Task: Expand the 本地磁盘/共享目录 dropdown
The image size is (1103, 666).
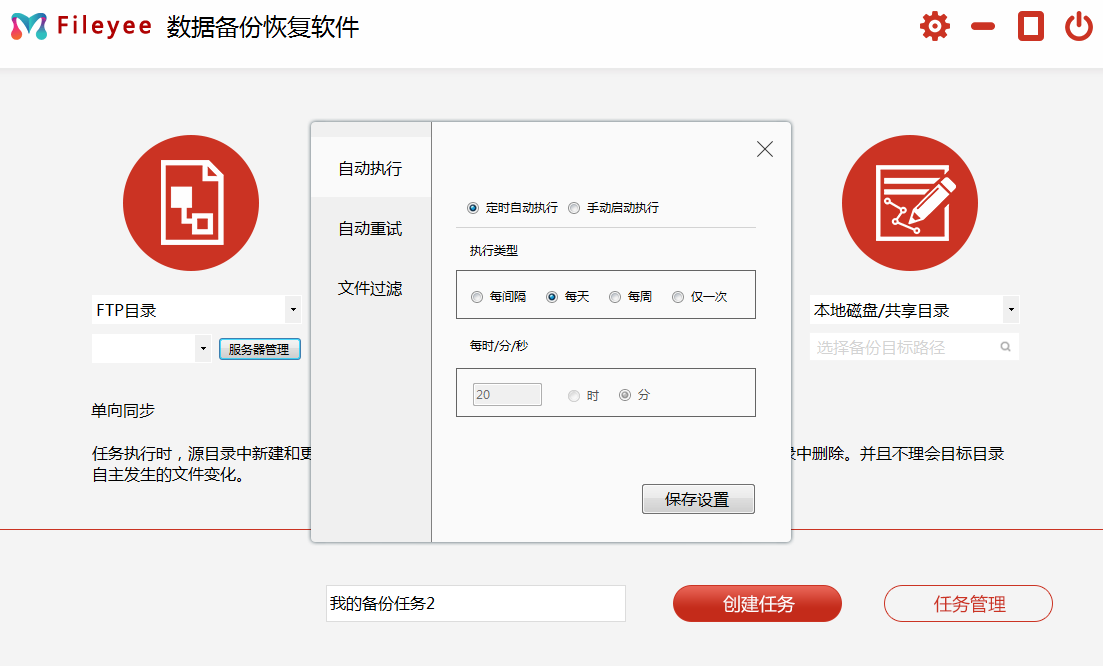Action: [x=1011, y=310]
